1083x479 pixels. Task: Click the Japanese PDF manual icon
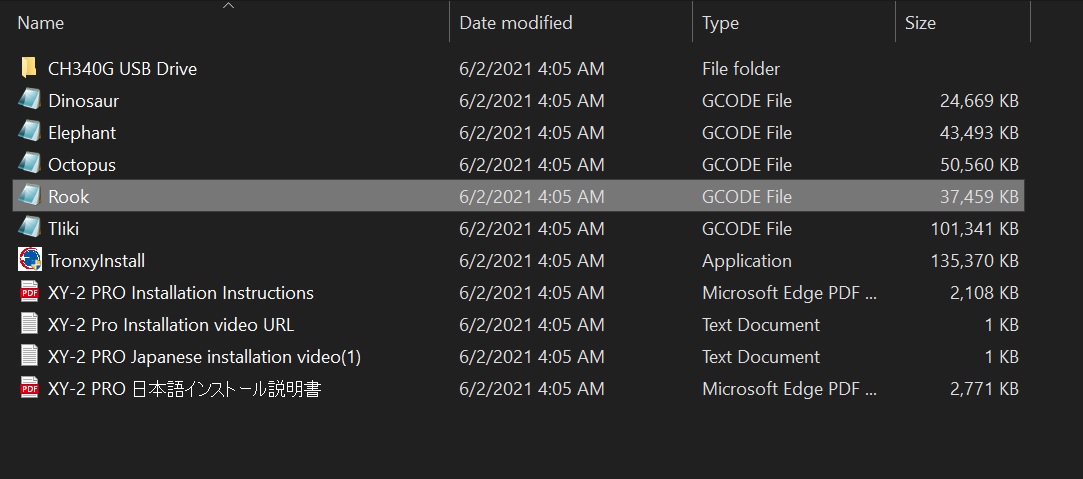[x=29, y=388]
